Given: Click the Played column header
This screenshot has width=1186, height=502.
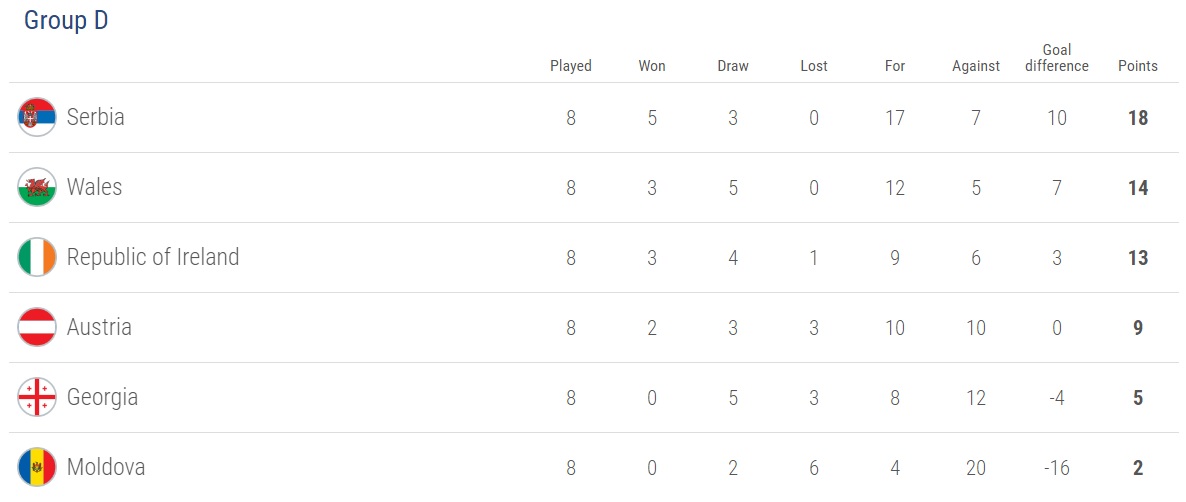Looking at the screenshot, I should [x=571, y=66].
